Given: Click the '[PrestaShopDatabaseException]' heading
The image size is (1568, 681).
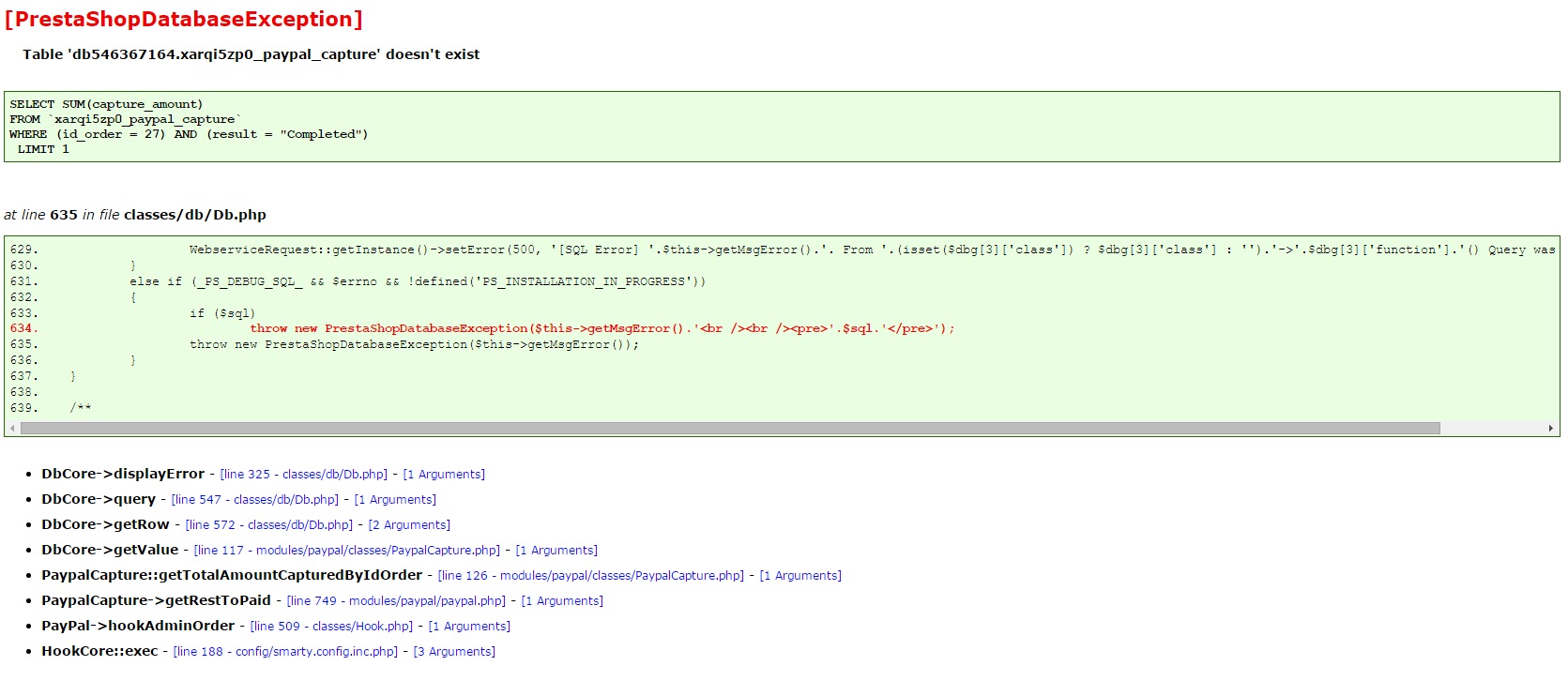Looking at the screenshot, I should pos(184,20).
